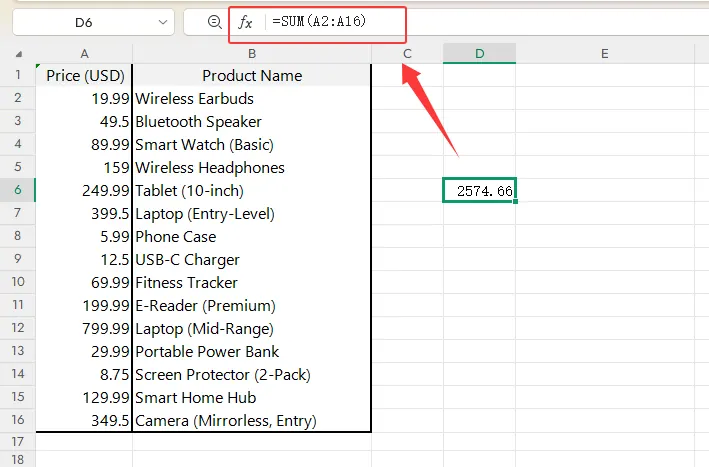
Task: Select the highlighted column D header
Action: point(480,53)
